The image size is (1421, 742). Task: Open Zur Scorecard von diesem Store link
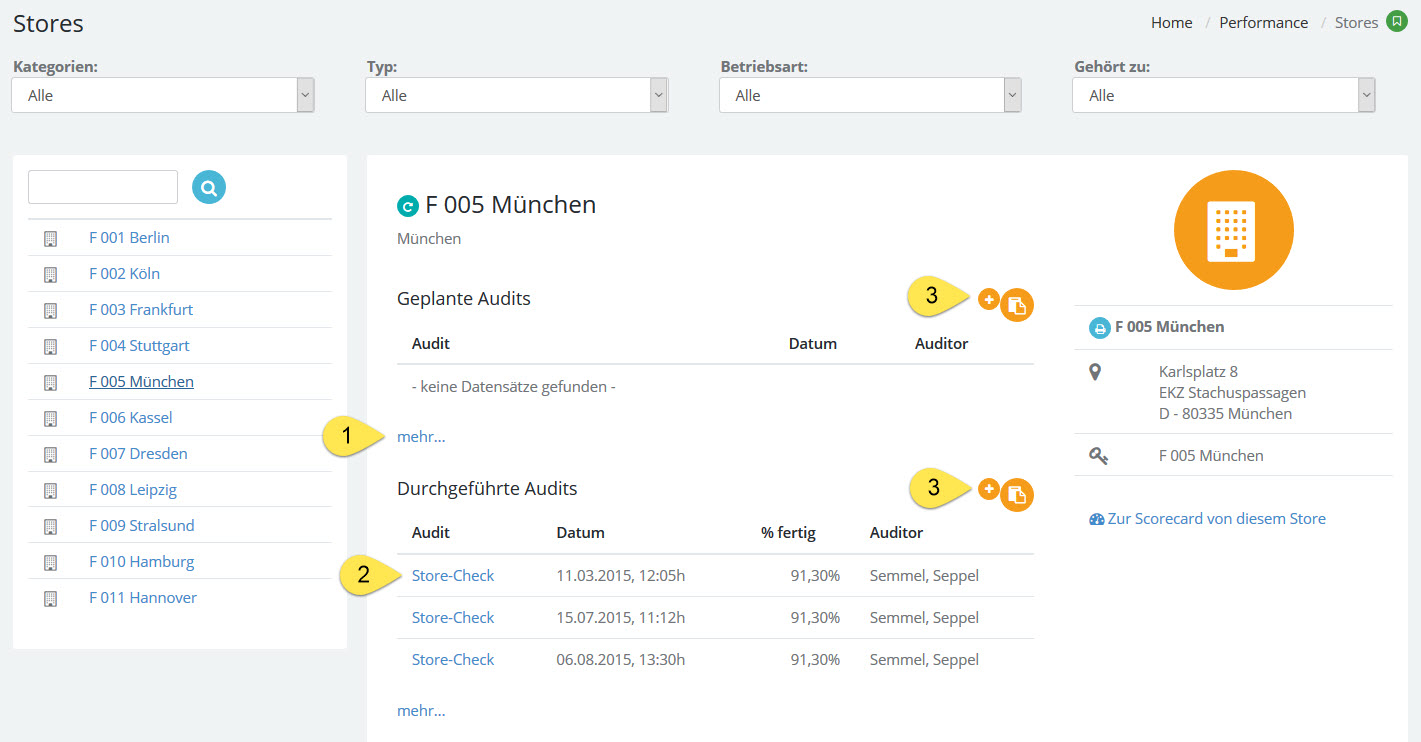(x=1215, y=519)
